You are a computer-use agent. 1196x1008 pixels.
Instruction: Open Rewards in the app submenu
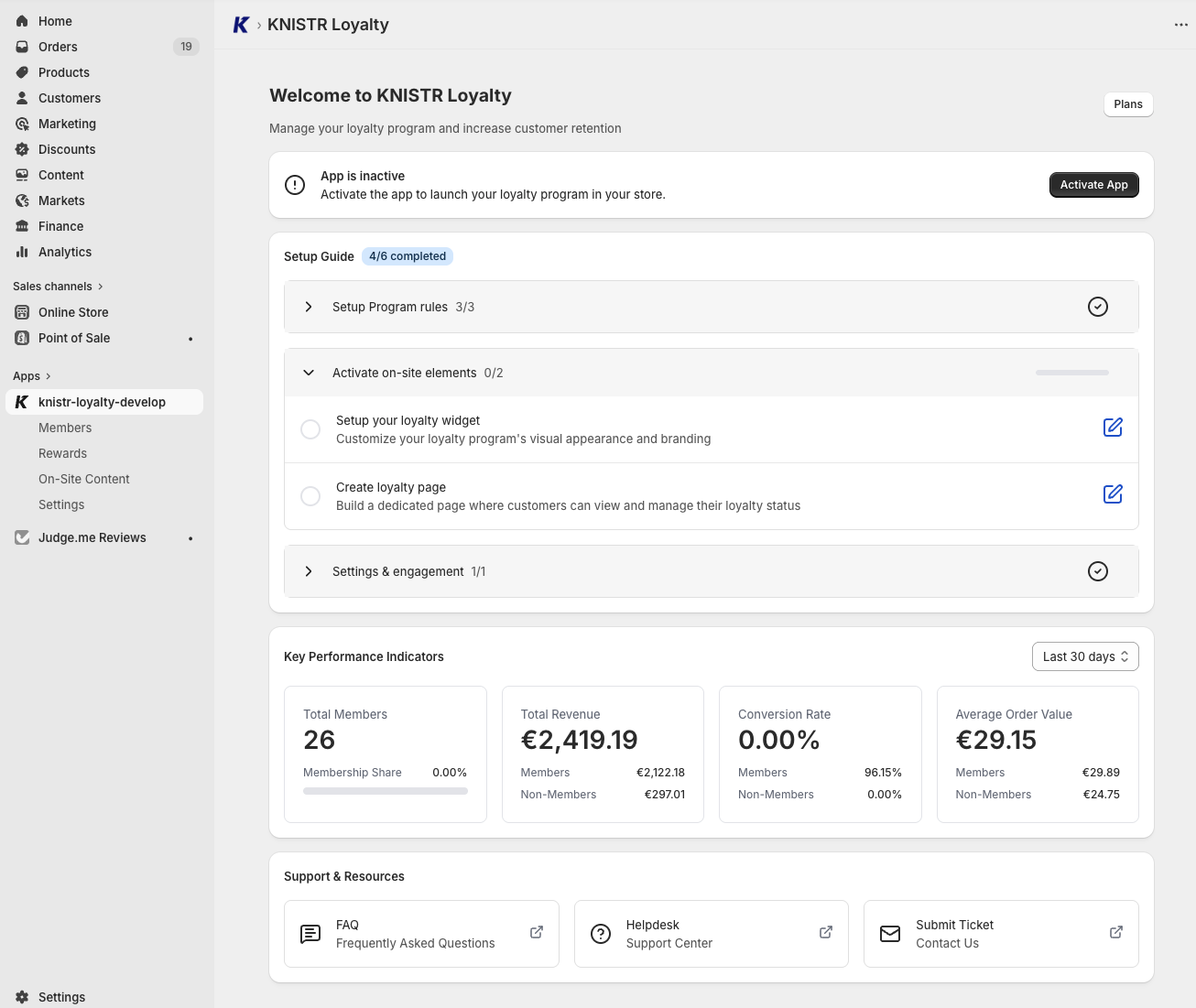click(62, 453)
